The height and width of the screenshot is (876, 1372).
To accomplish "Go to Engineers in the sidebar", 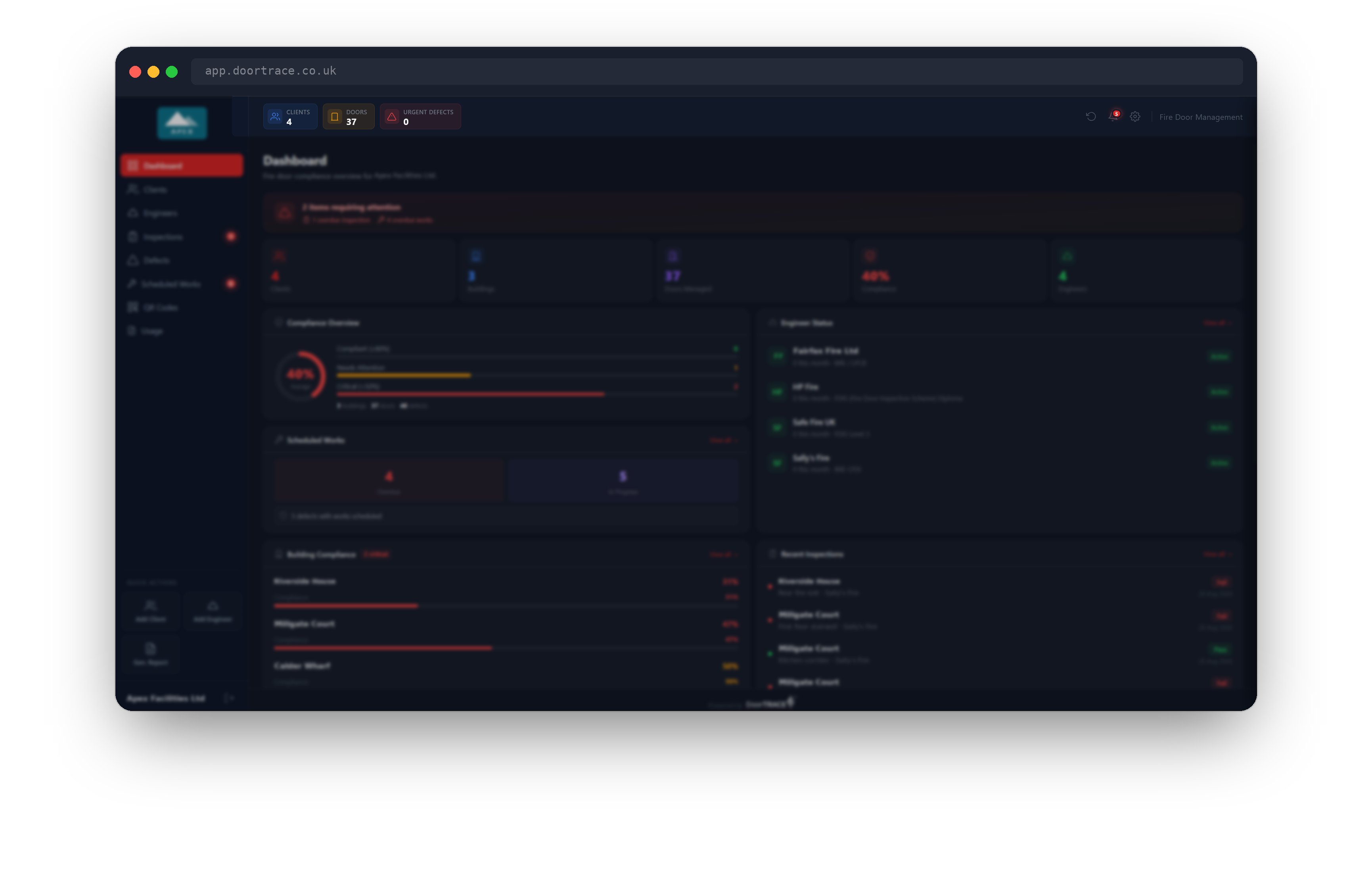I will pyautogui.click(x=182, y=213).
